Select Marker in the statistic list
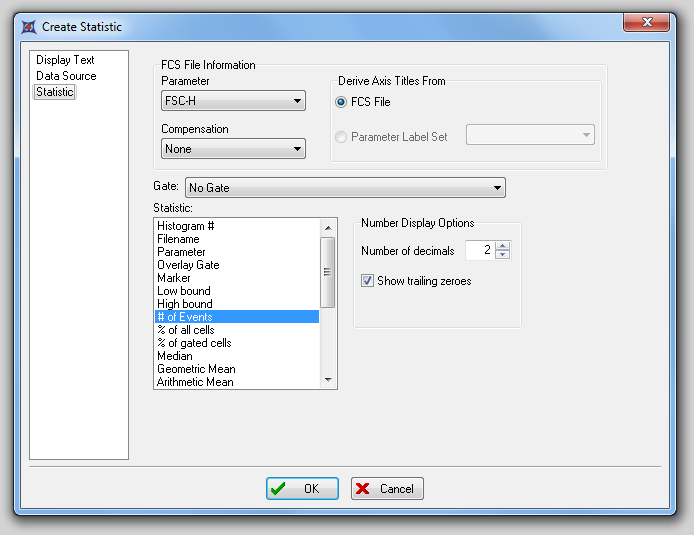The image size is (694, 535). click(237, 278)
